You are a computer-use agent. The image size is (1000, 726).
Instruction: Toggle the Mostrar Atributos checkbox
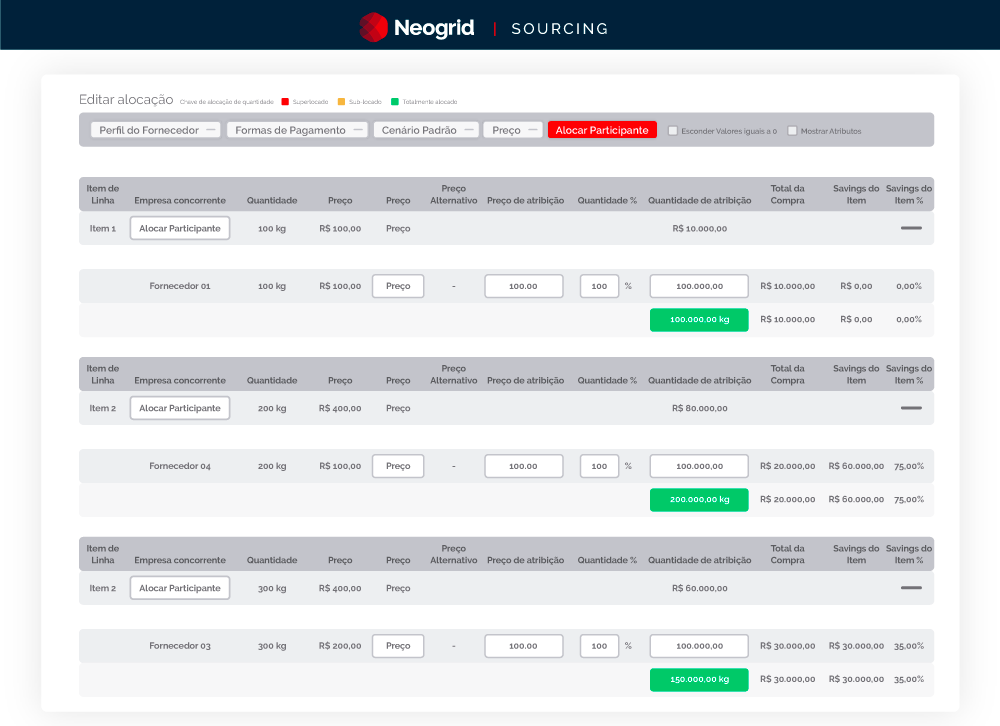[792, 130]
